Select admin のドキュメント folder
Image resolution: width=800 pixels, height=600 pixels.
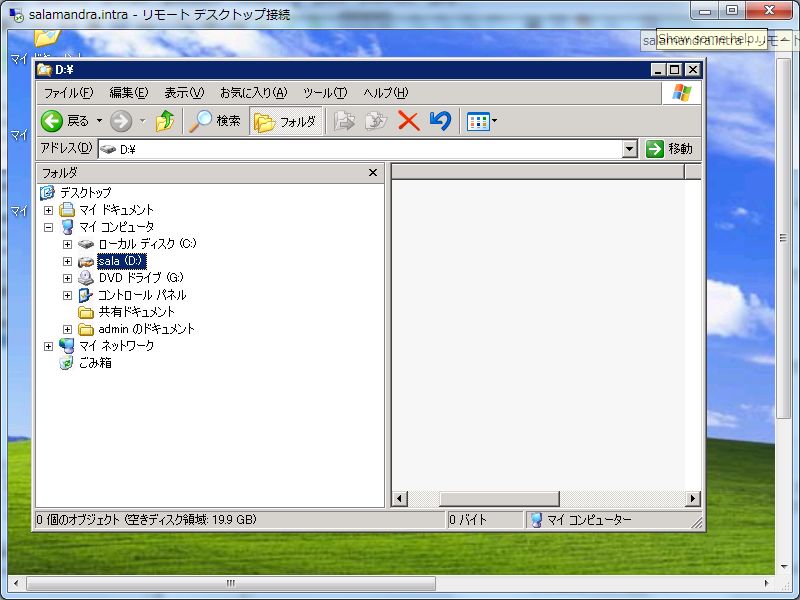tap(146, 329)
